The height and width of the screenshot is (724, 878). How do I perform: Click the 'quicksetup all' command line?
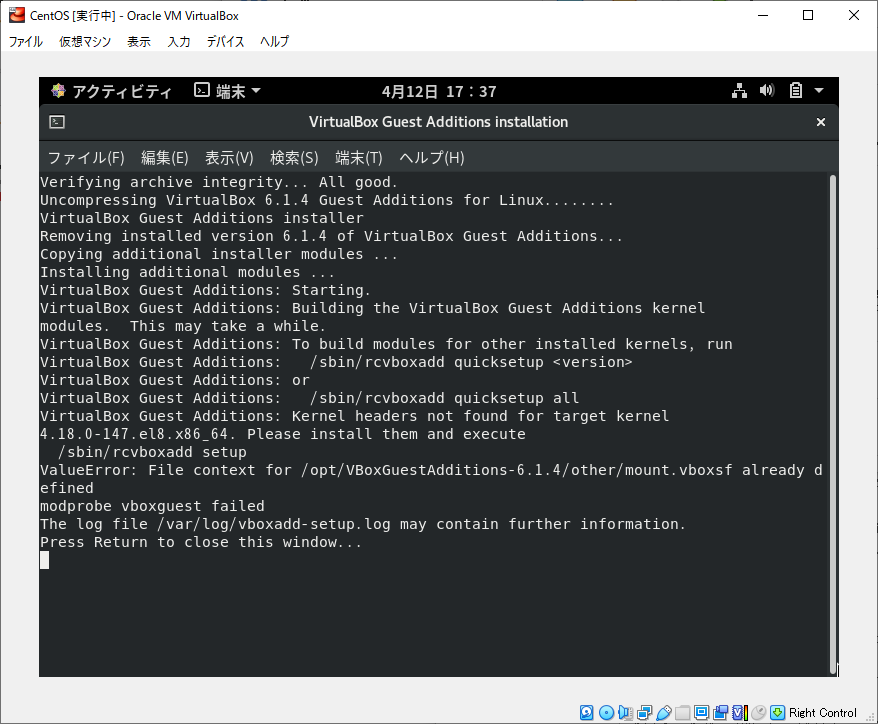310,398
